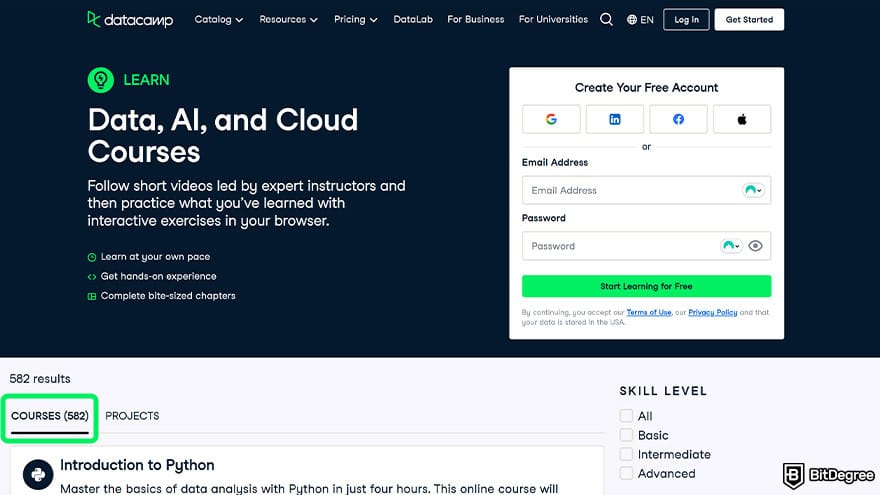Switch to the COURSES (582) tab

(50, 416)
